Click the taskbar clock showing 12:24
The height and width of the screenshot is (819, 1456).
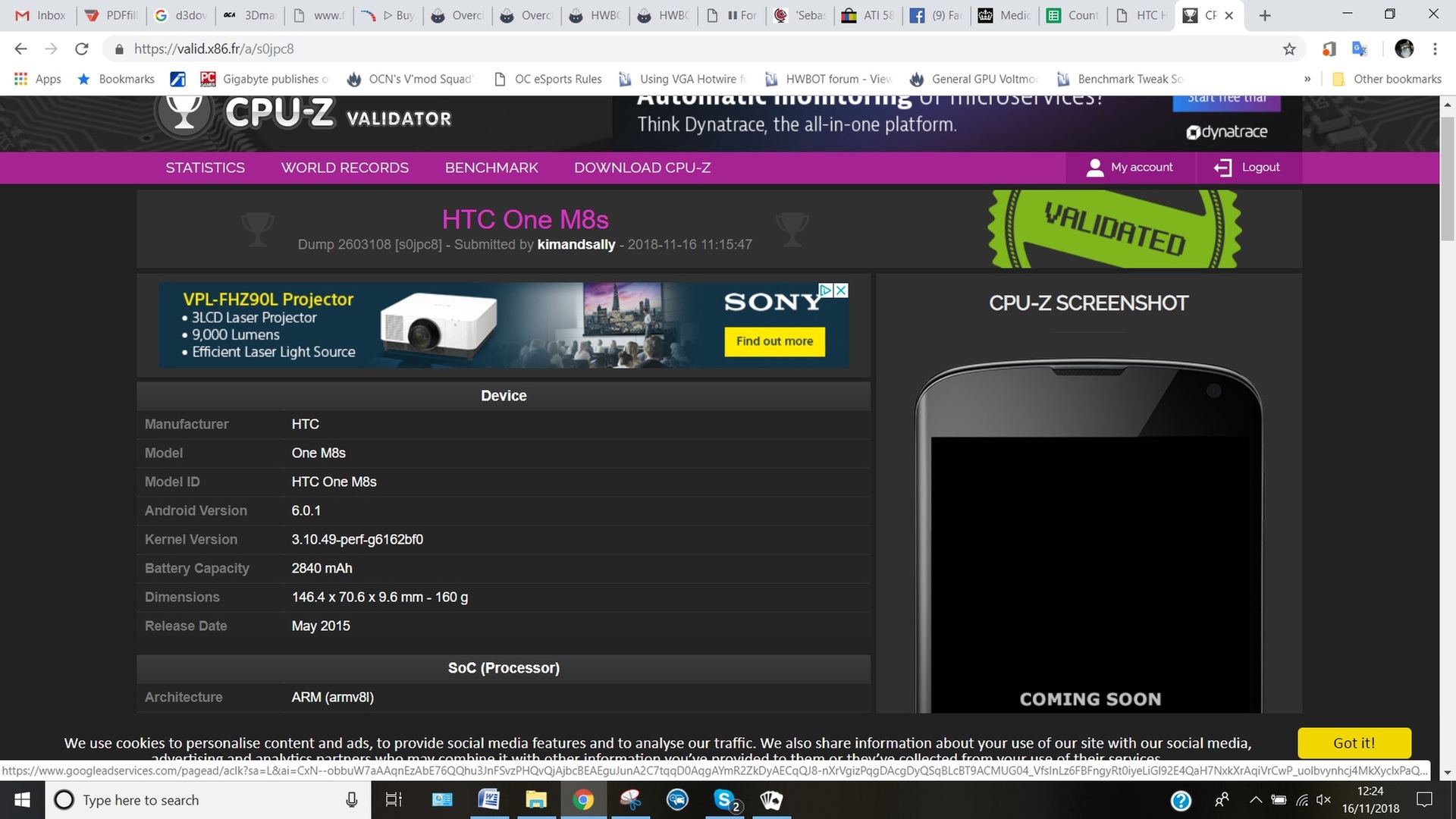(1370, 800)
